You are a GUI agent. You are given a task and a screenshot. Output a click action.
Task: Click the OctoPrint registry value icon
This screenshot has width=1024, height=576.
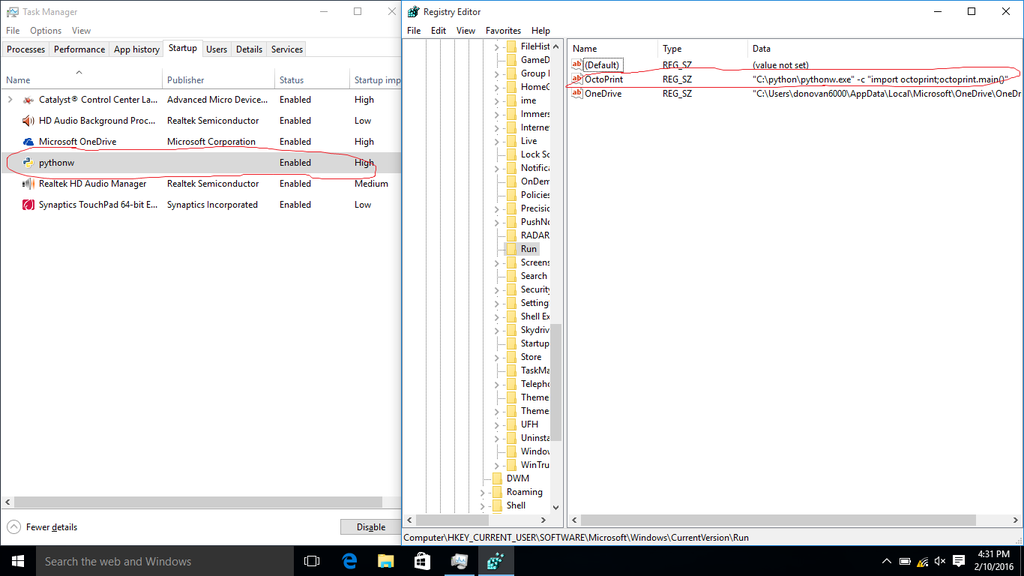tap(577, 79)
